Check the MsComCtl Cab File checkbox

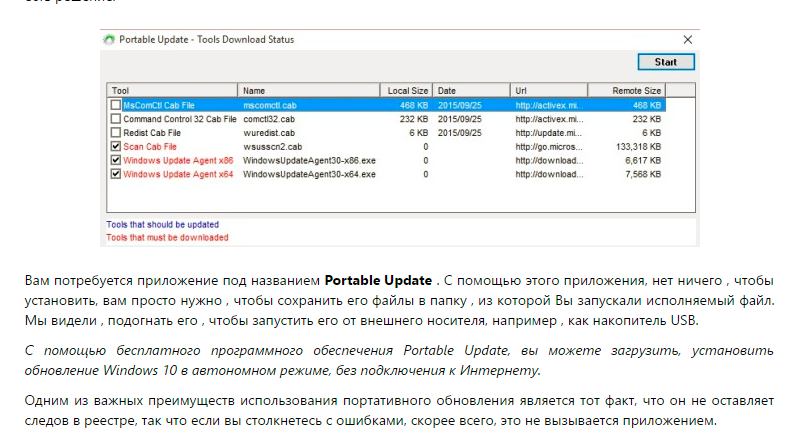point(116,105)
